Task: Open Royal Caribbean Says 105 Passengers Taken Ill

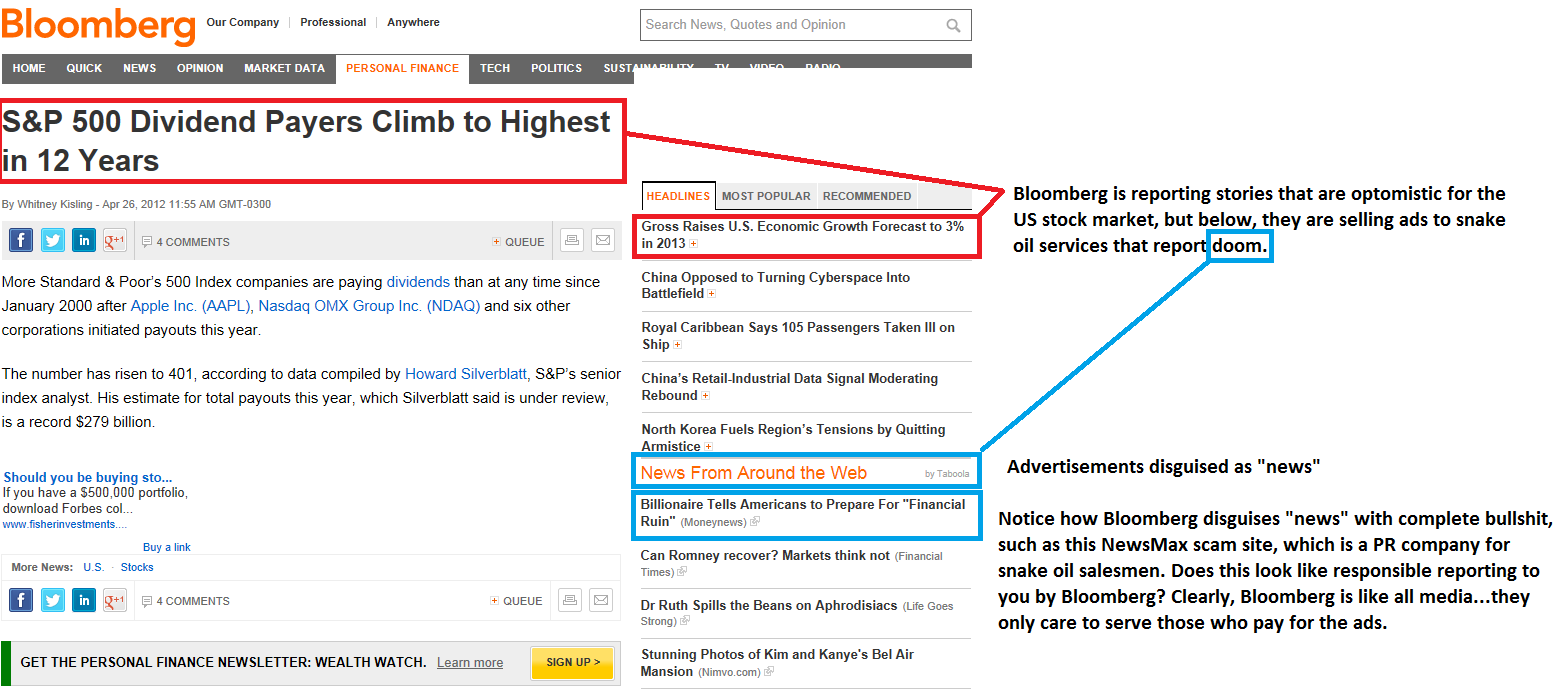Action: pyautogui.click(x=798, y=336)
